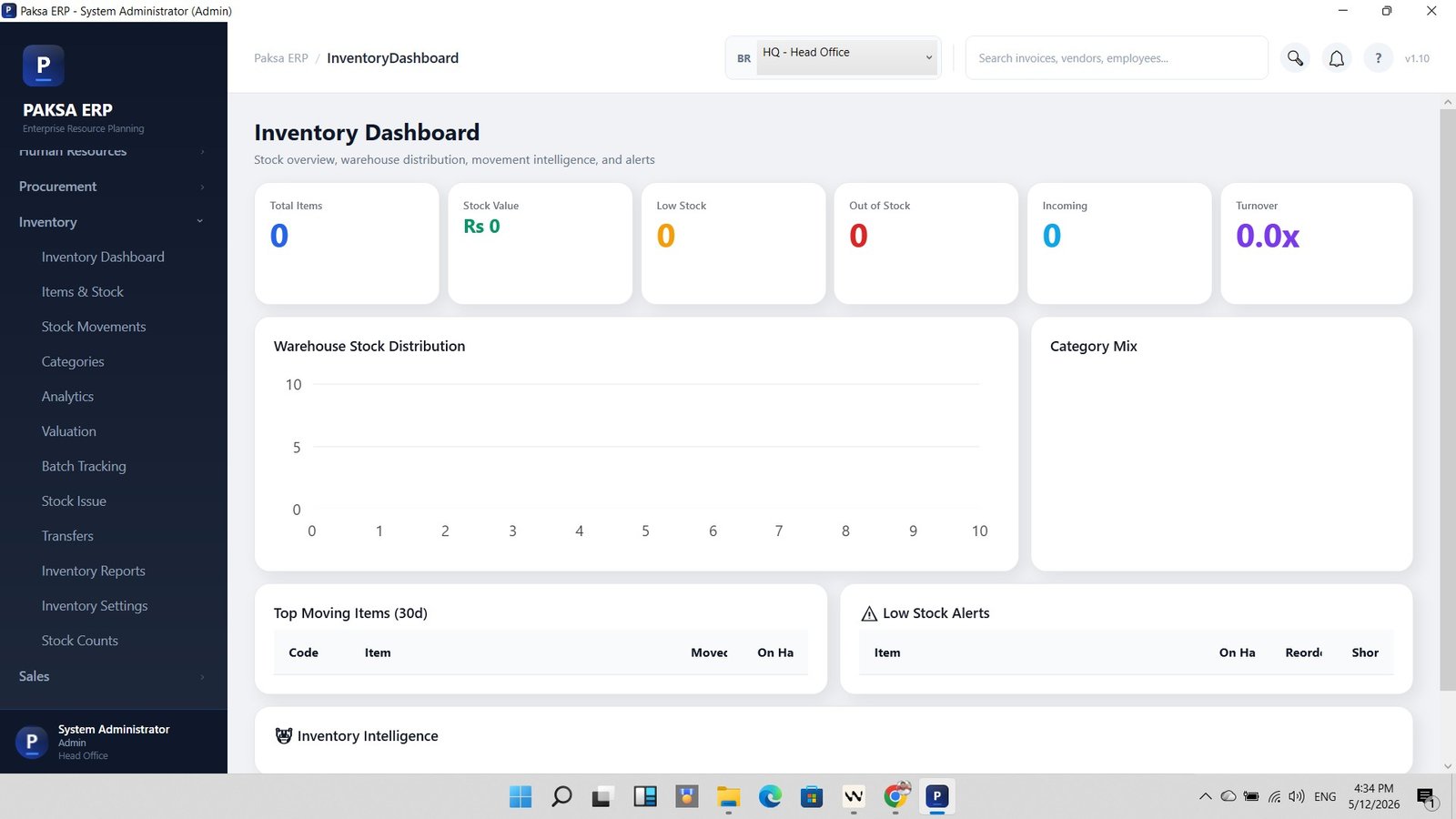Click the v1.10 version label
Viewport: 1456px width, 819px height.
(1417, 58)
